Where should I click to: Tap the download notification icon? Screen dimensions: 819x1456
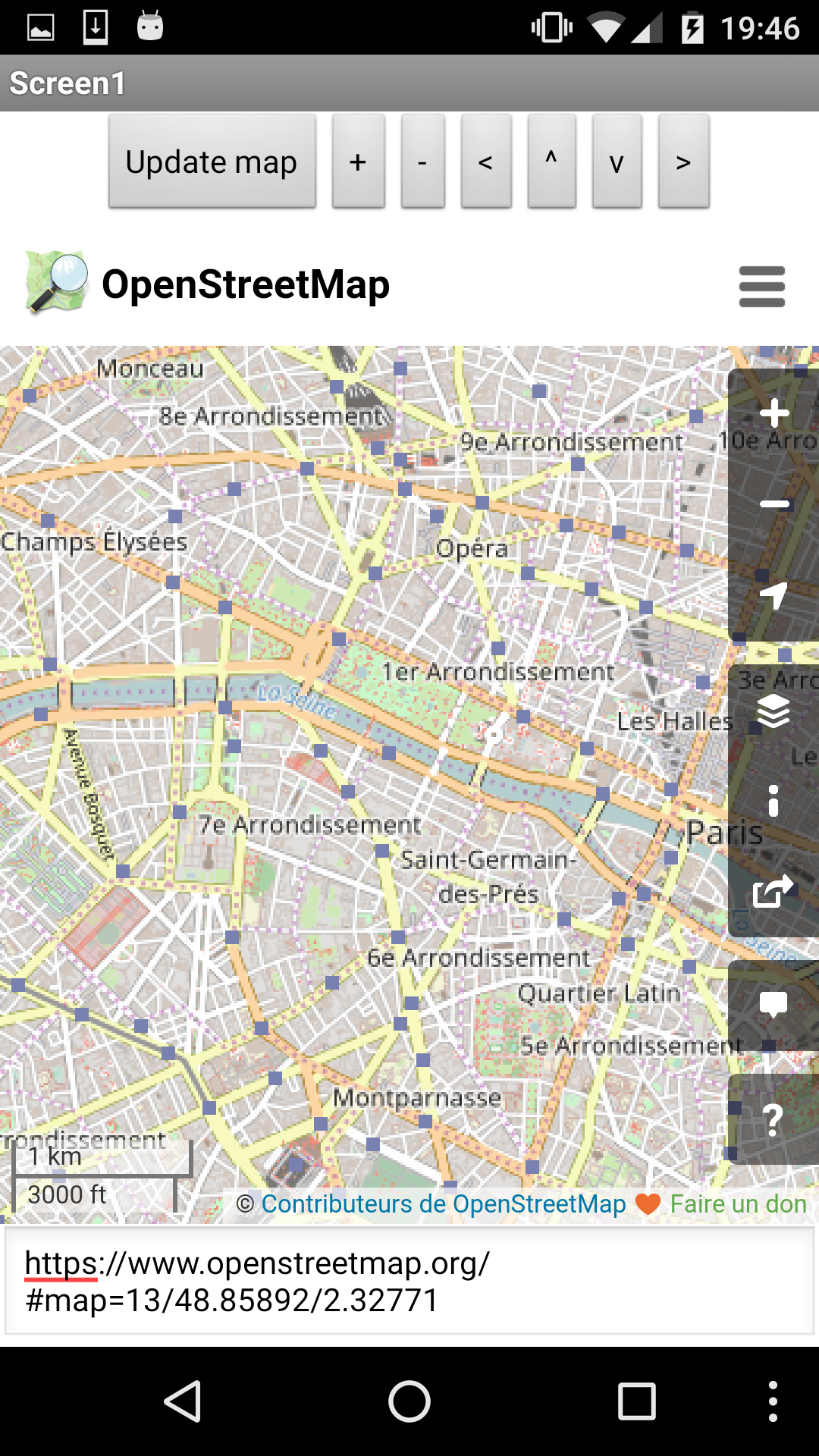tap(96, 27)
